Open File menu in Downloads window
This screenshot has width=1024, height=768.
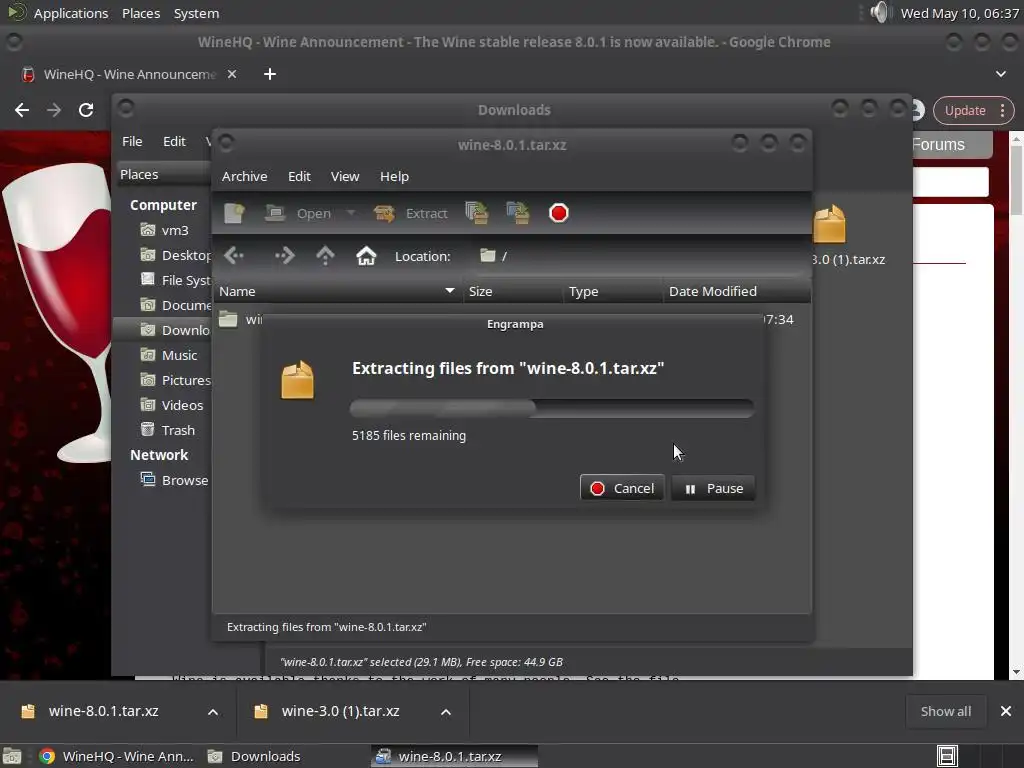(x=132, y=141)
